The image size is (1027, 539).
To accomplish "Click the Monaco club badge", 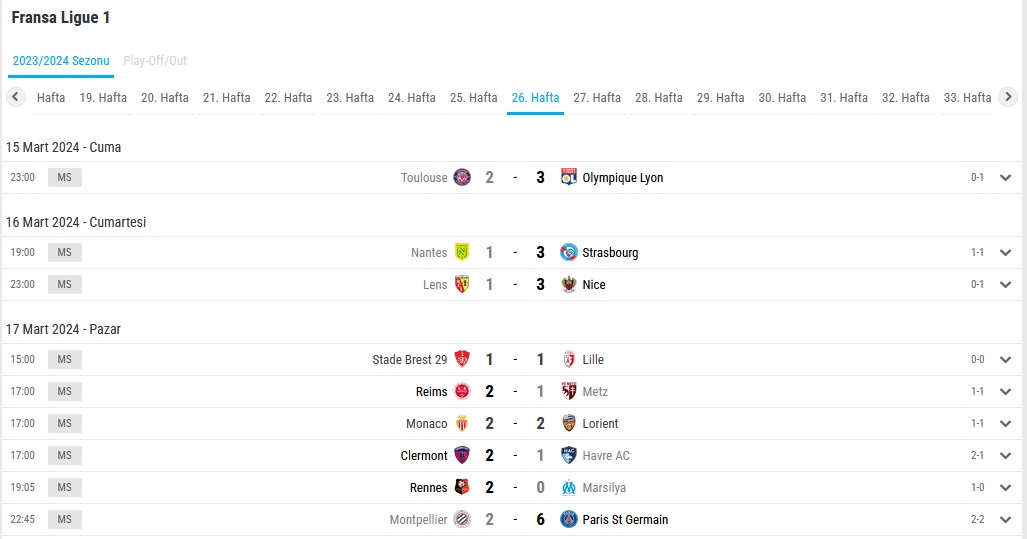I will (462, 423).
